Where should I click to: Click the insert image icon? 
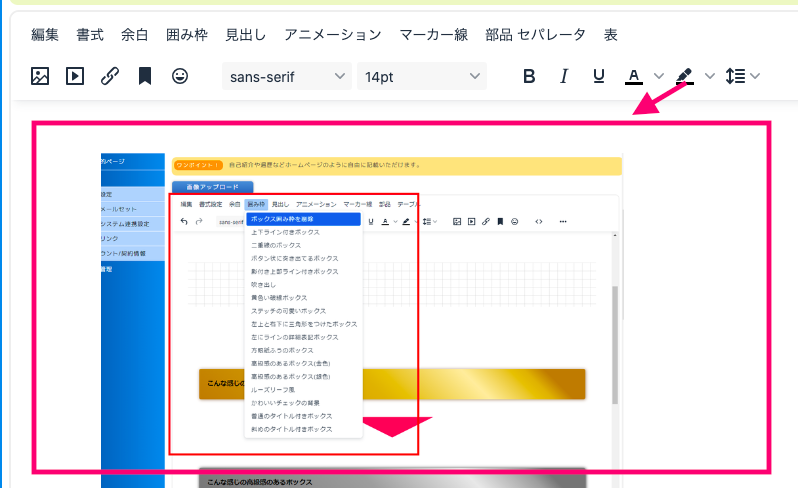point(40,76)
